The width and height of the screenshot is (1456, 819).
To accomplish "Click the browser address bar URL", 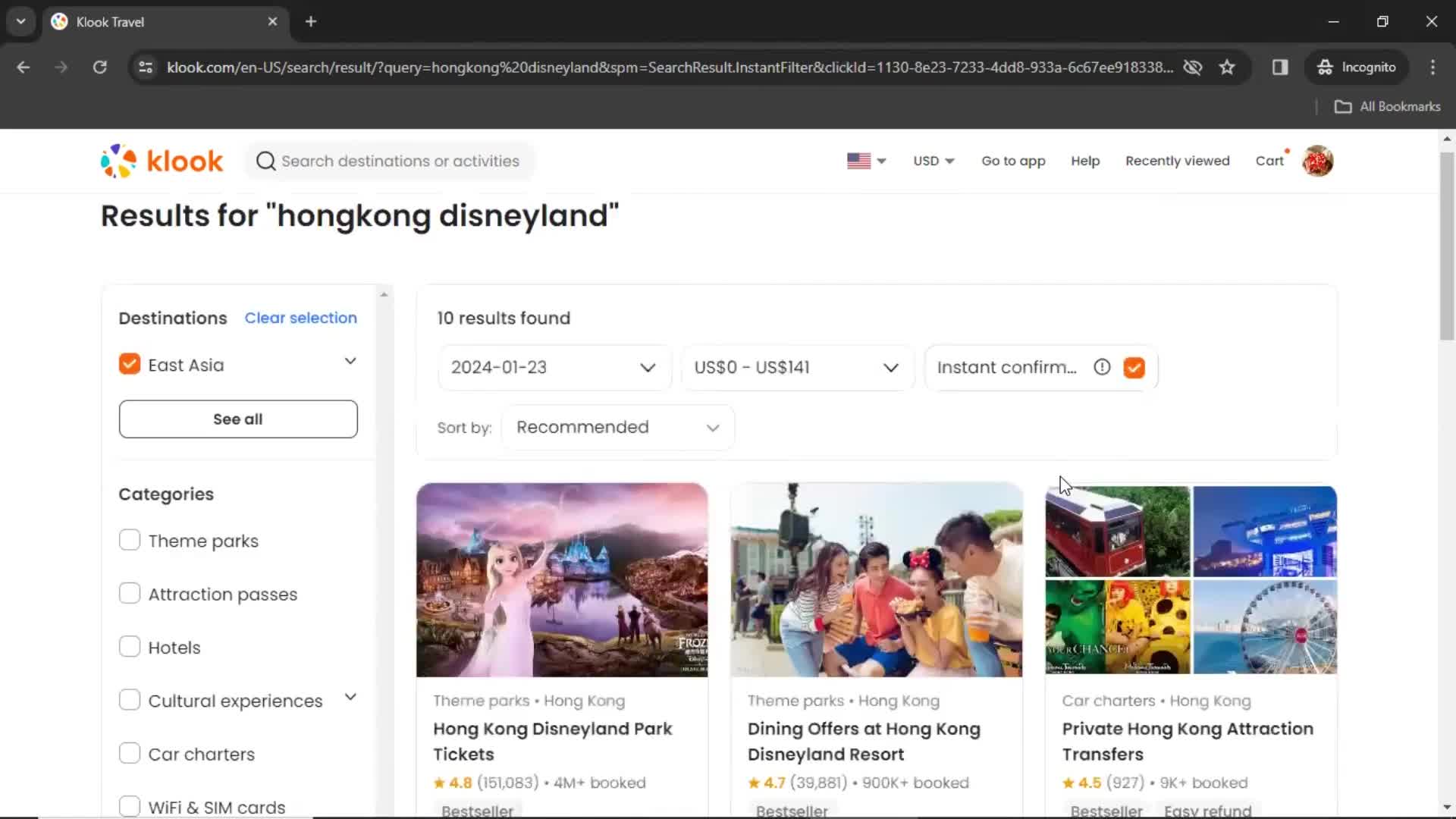I will [670, 67].
